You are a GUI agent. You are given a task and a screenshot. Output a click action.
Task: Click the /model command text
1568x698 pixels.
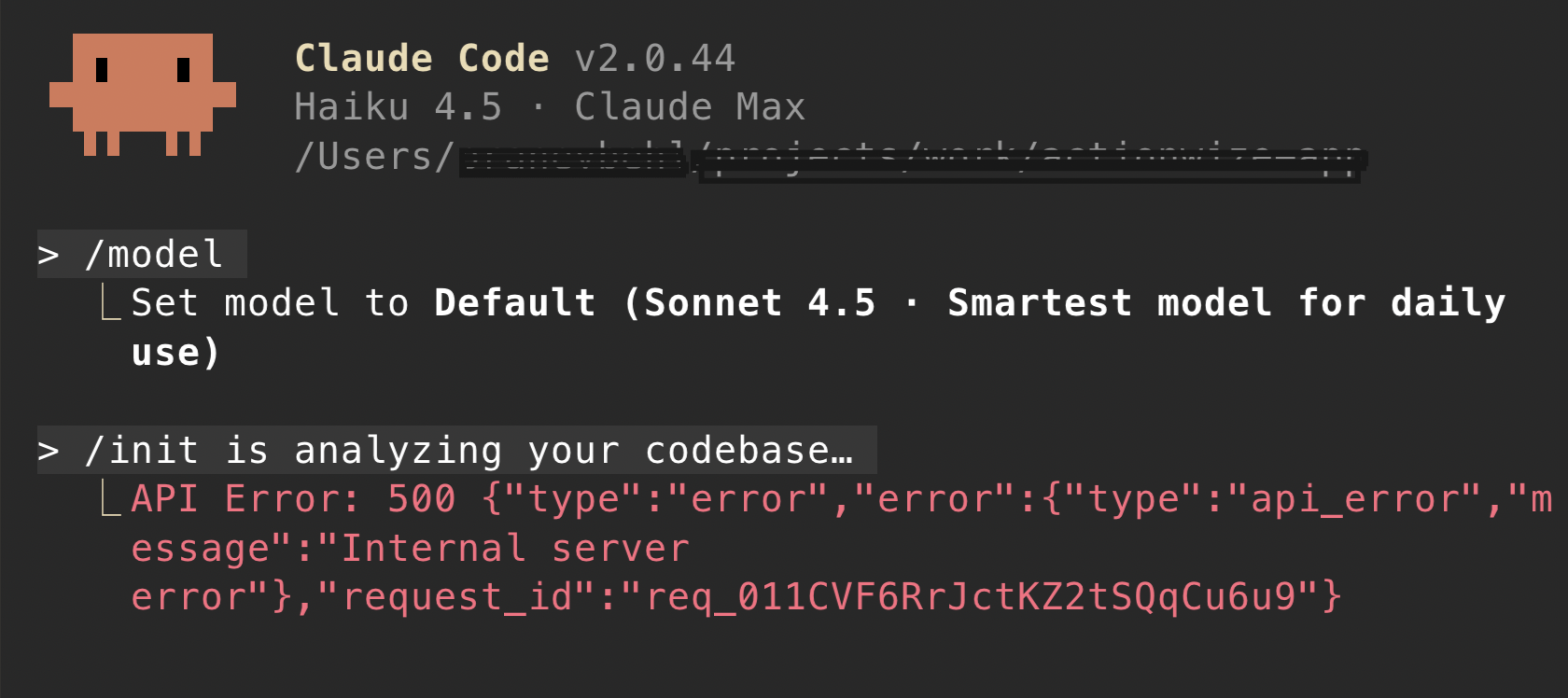point(154,255)
